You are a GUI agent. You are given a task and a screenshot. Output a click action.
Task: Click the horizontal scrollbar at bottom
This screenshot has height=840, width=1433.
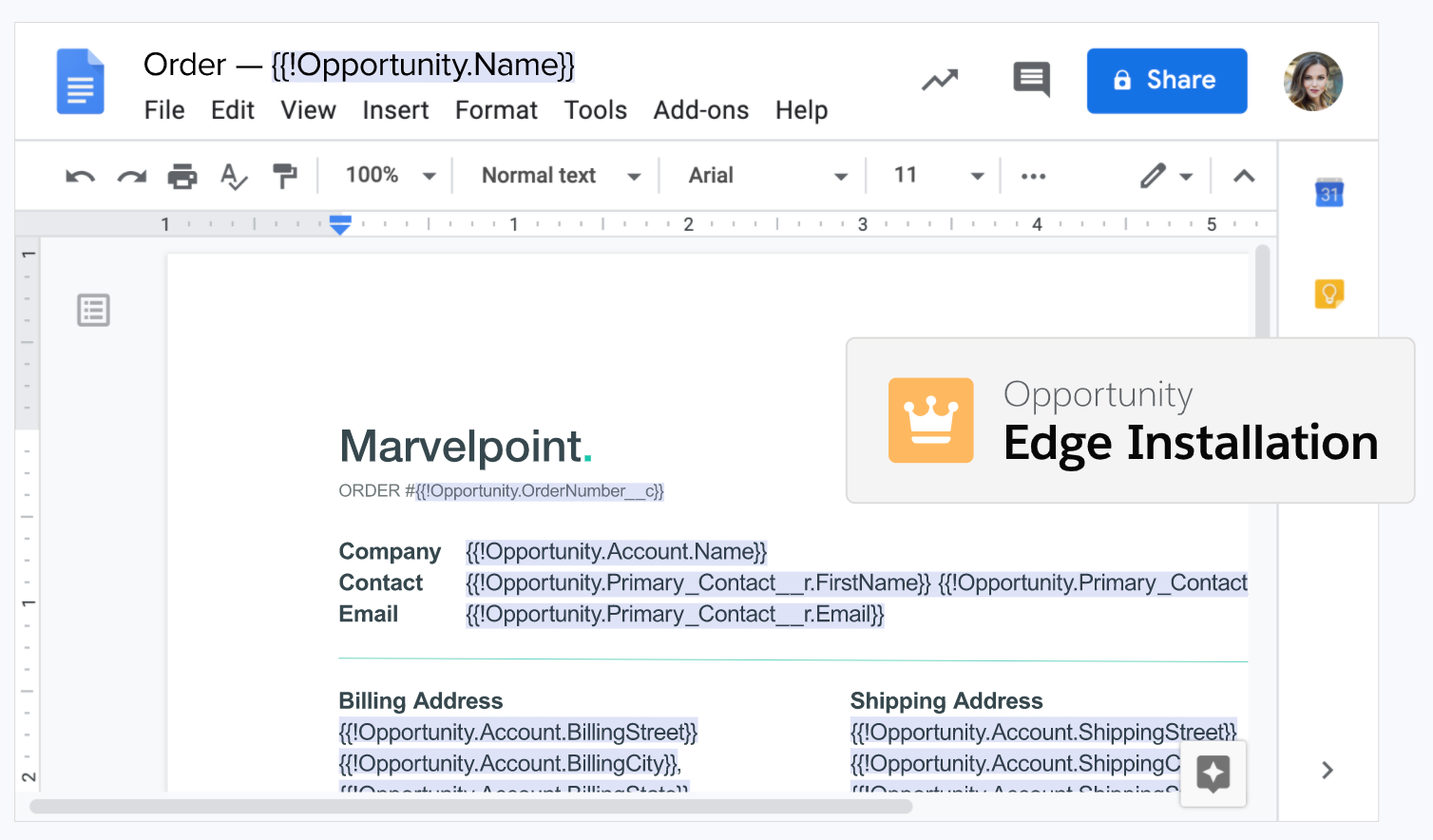[x=470, y=807]
